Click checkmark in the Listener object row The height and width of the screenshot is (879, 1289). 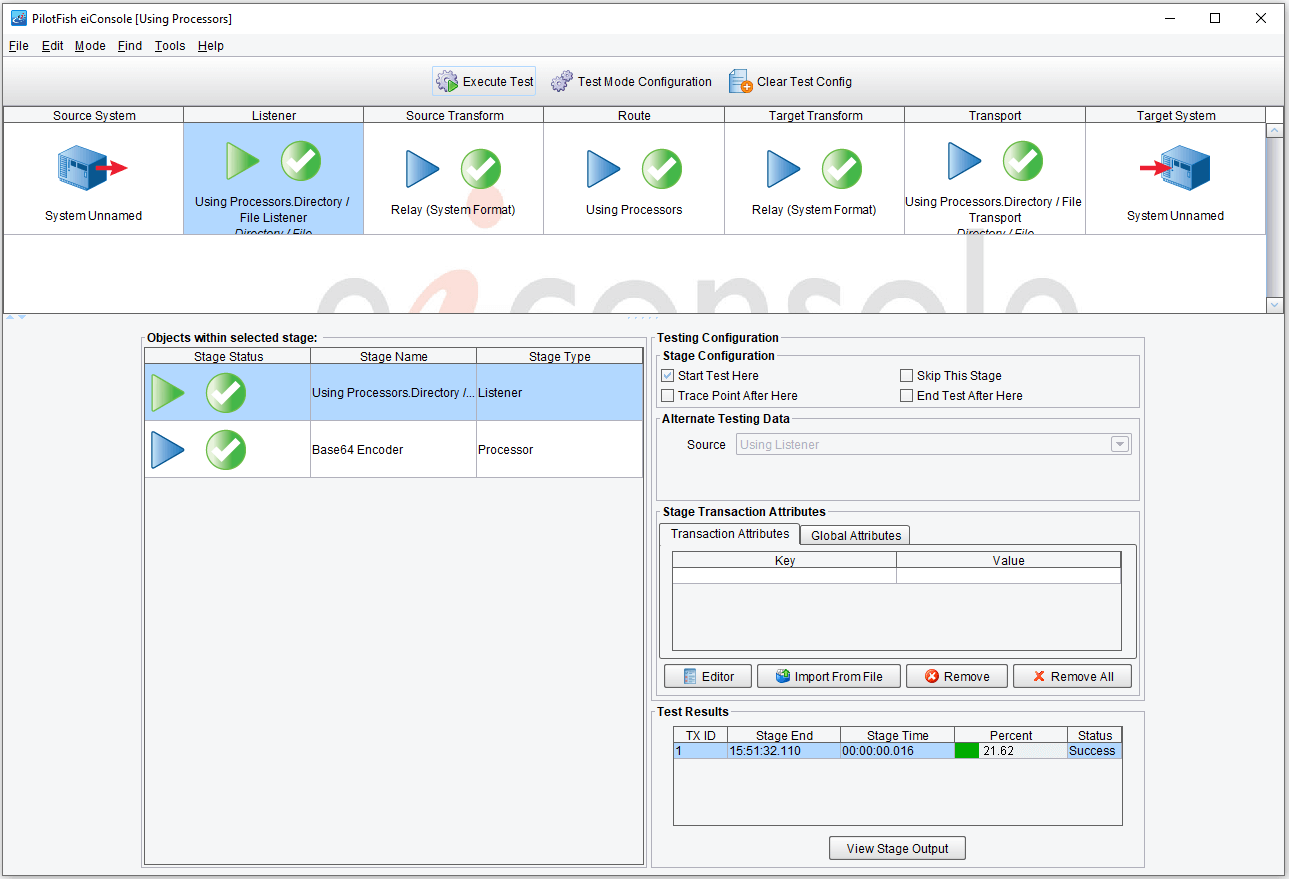tap(226, 393)
